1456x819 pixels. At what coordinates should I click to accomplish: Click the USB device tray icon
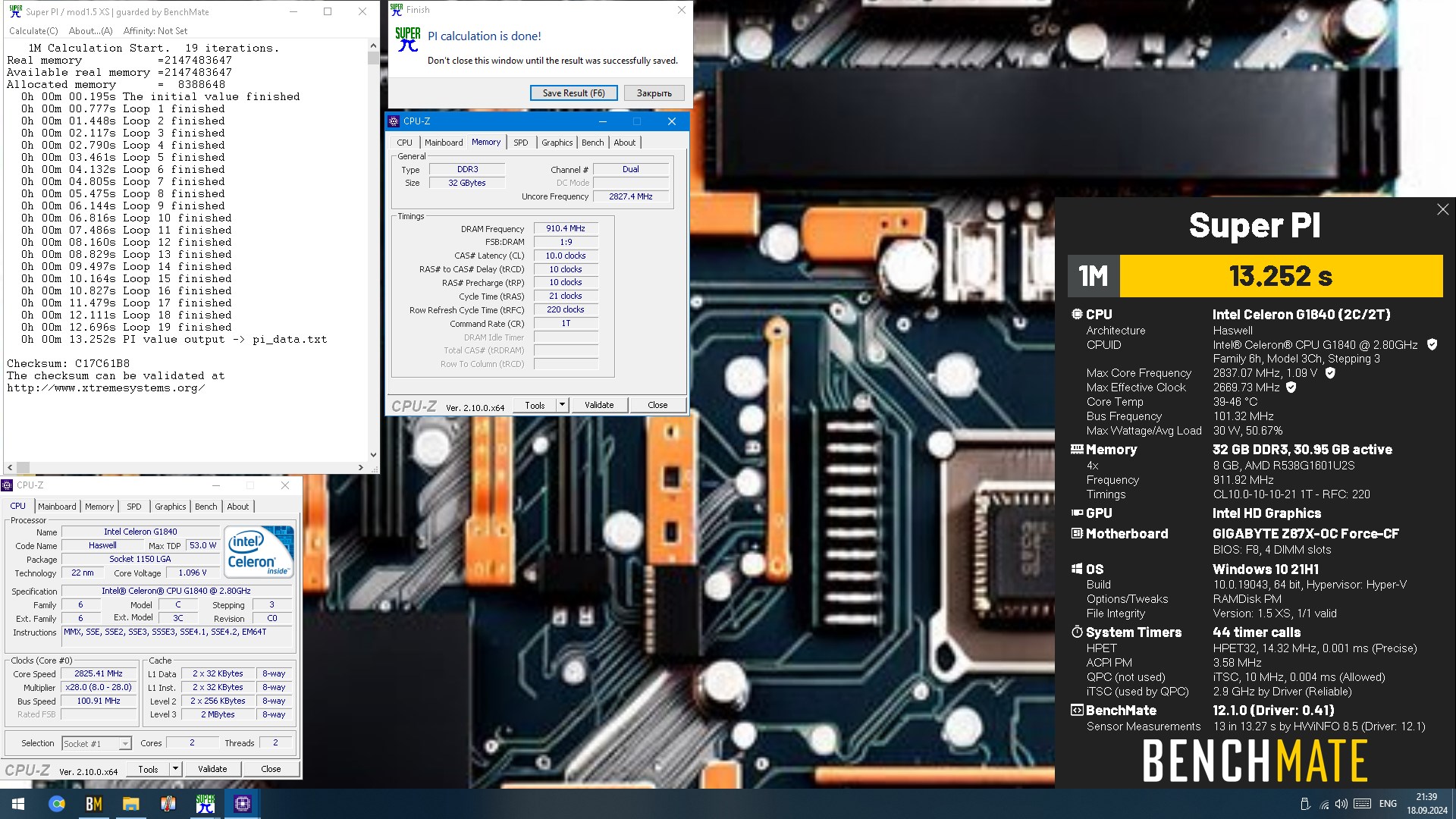[1305, 804]
